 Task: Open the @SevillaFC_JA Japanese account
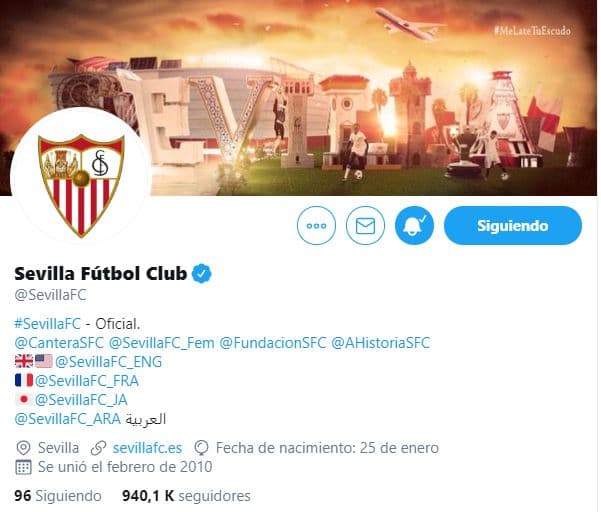tap(81, 400)
